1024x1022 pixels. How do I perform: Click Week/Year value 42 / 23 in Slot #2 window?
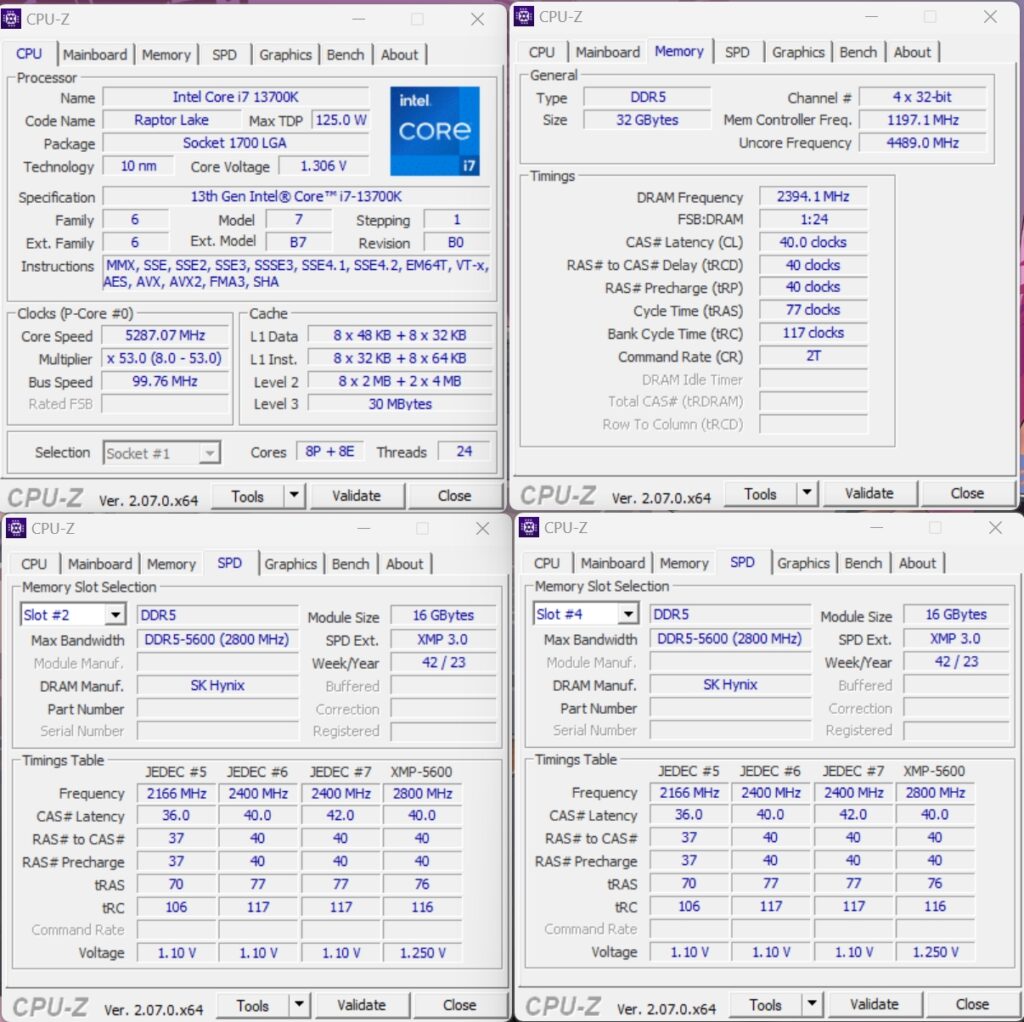coord(443,662)
